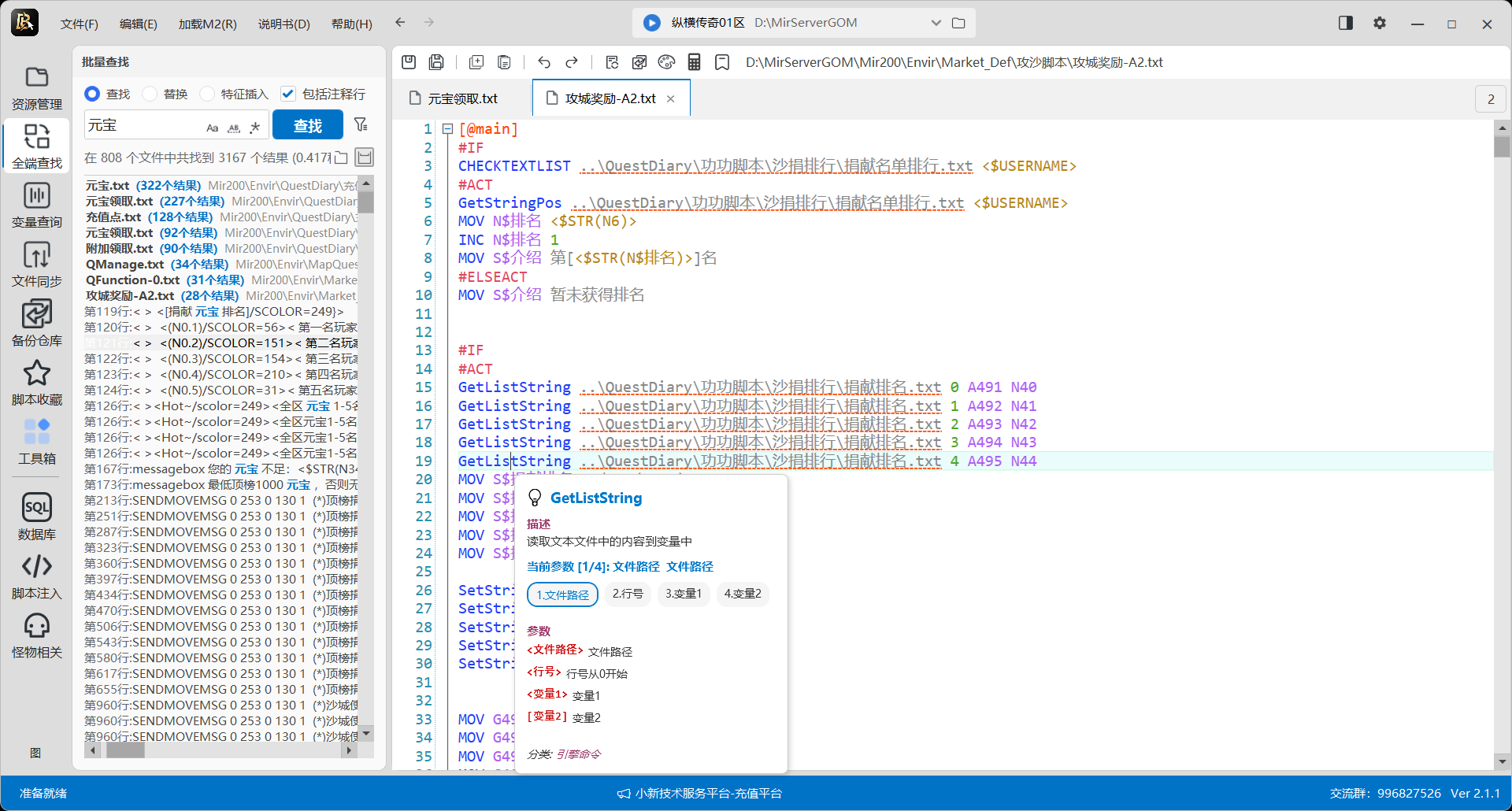Open the 文件同步 file sync panel

coord(36,265)
